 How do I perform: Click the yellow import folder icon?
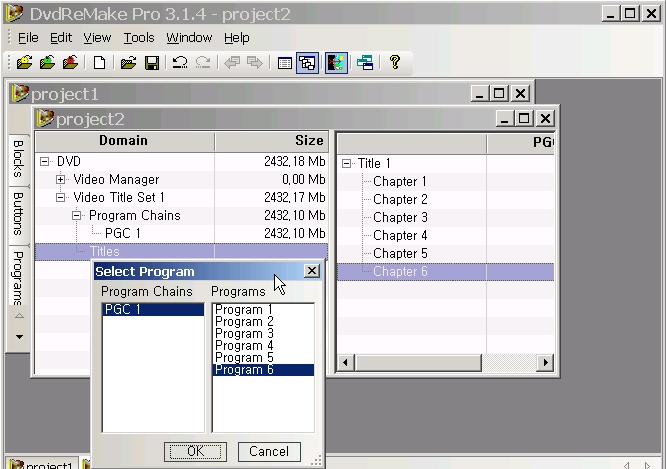pos(25,62)
